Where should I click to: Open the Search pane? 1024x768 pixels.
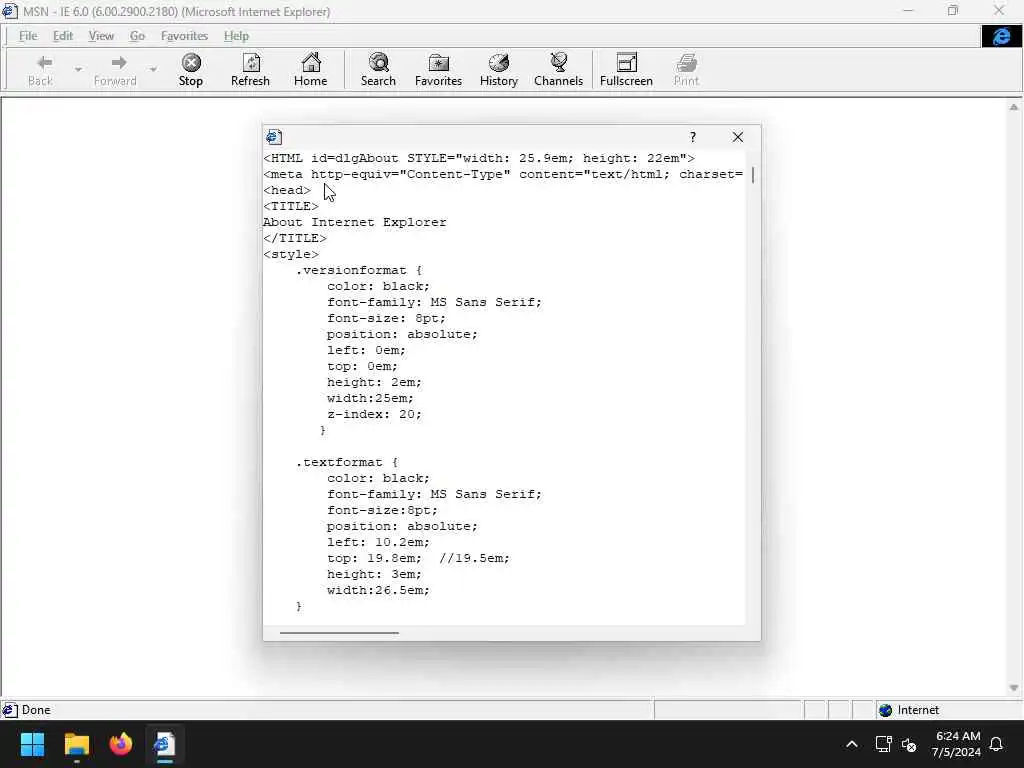378,70
